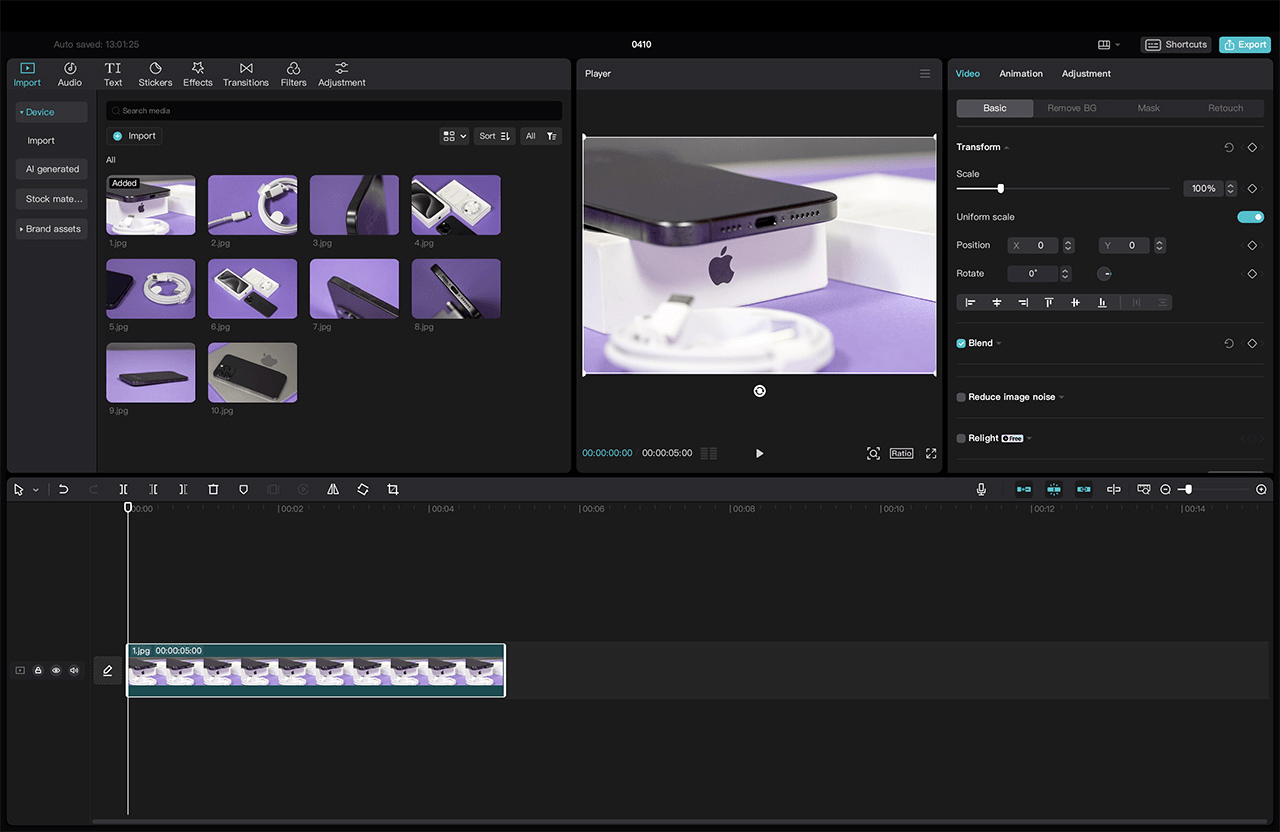
Task: Open the Shortcuts button
Action: (1176, 45)
